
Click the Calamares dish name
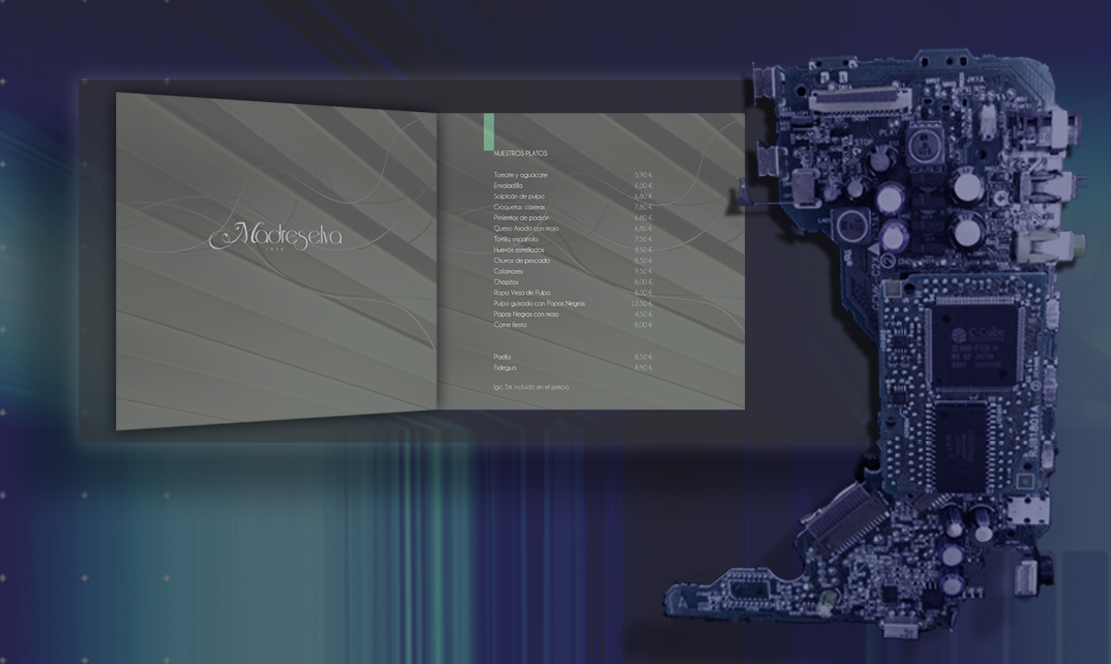click(509, 271)
